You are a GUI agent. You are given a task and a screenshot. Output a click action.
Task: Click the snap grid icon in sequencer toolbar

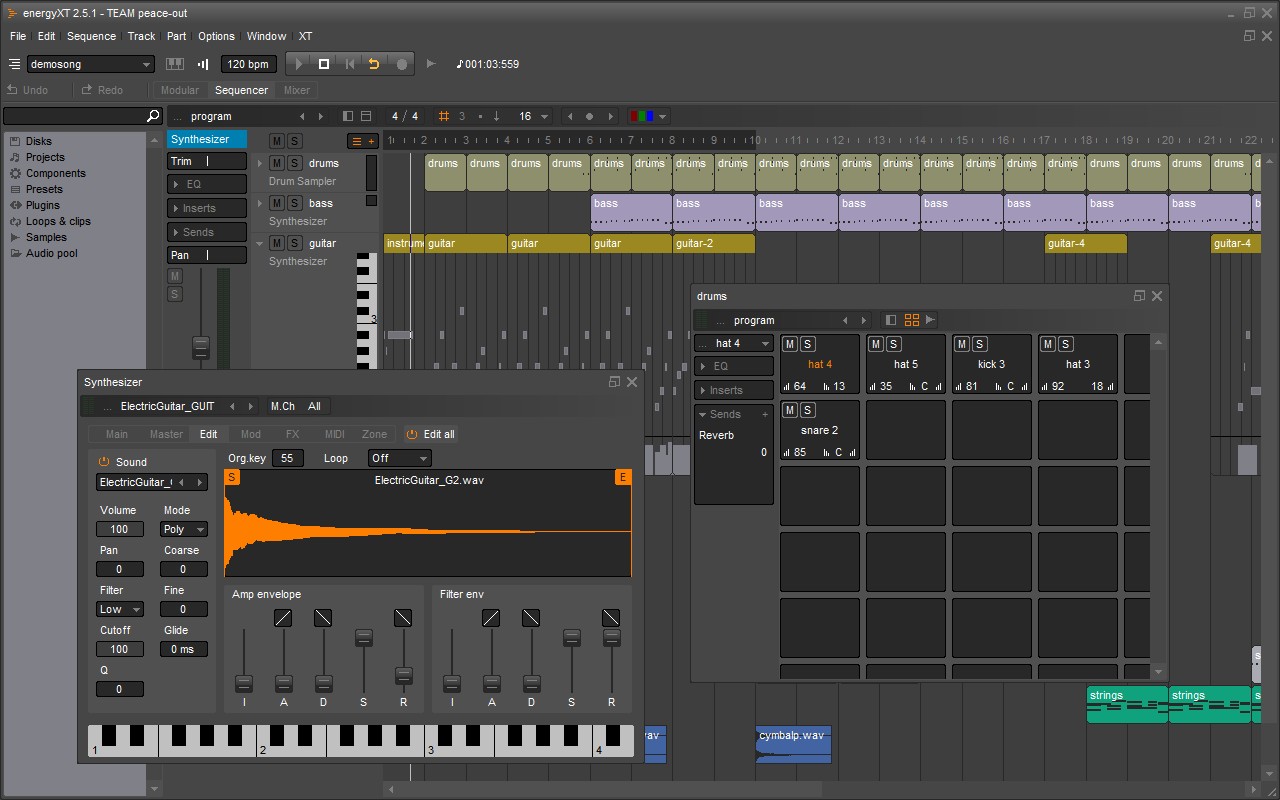444,116
